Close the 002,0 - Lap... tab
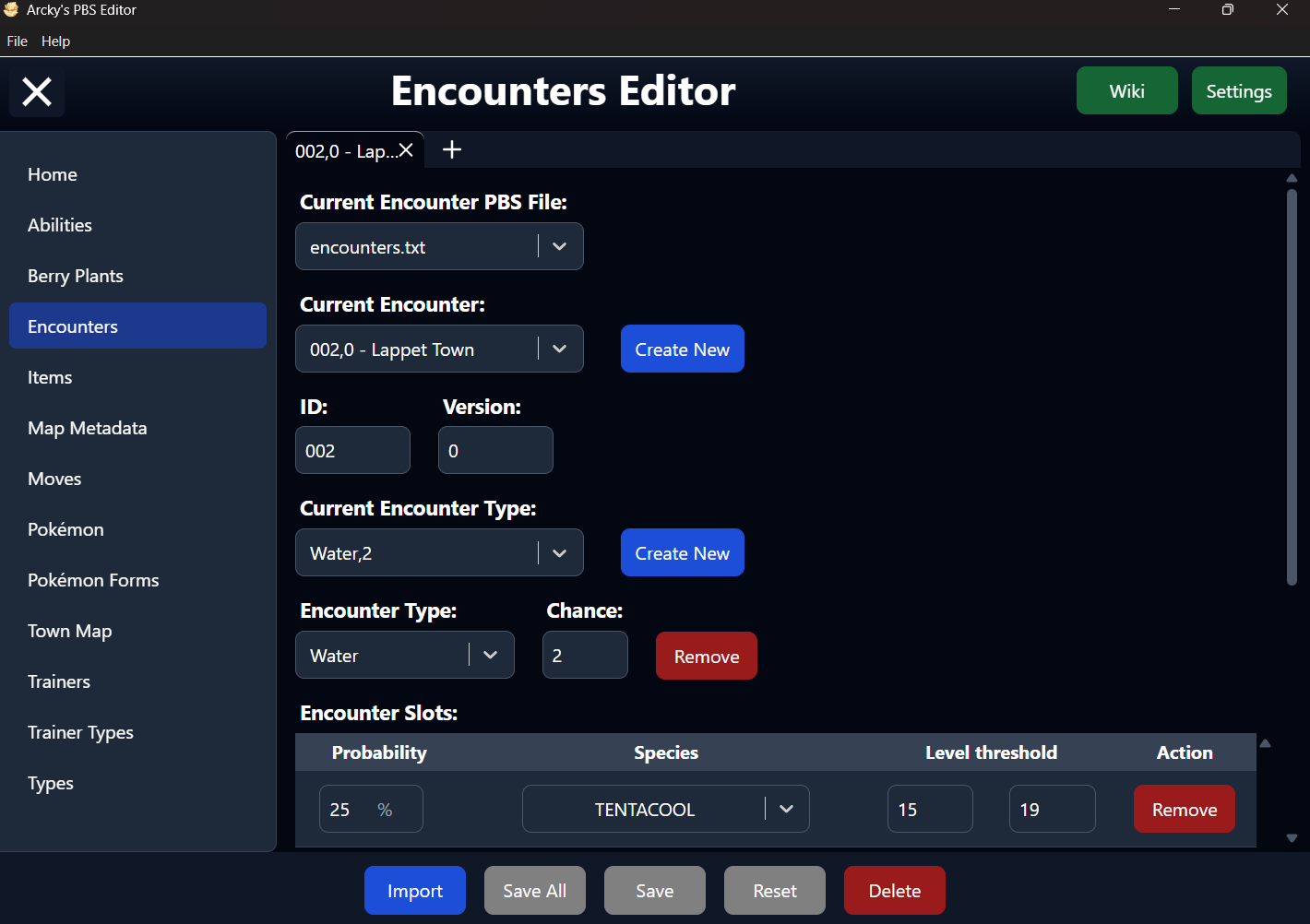The image size is (1310, 924). coord(406,150)
